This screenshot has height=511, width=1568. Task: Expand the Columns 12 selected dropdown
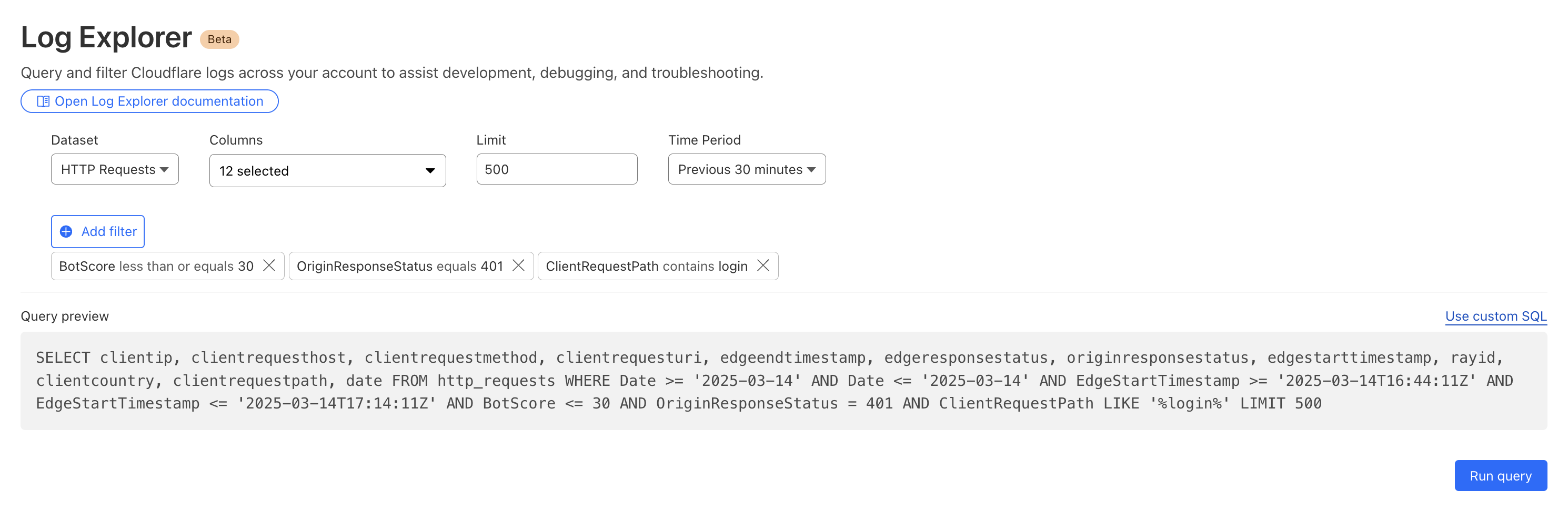[x=327, y=170]
